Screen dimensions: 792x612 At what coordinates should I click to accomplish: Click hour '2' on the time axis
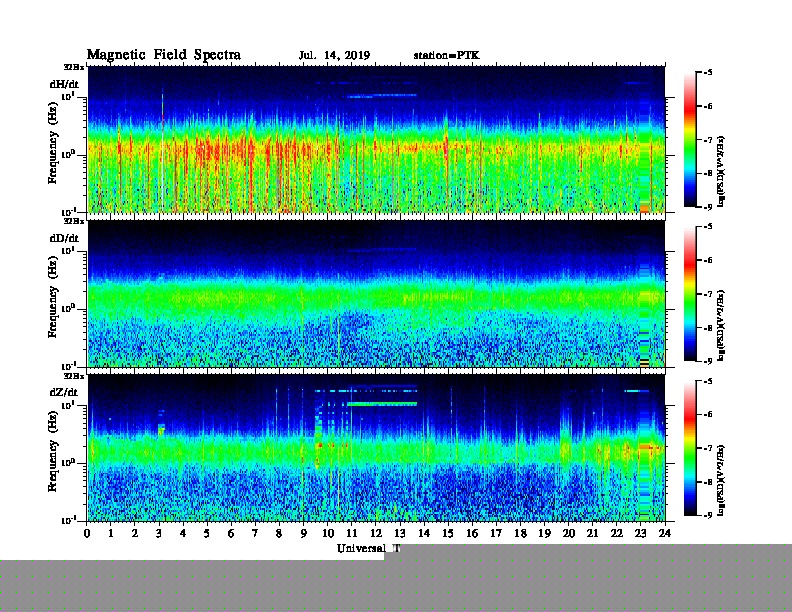135,533
